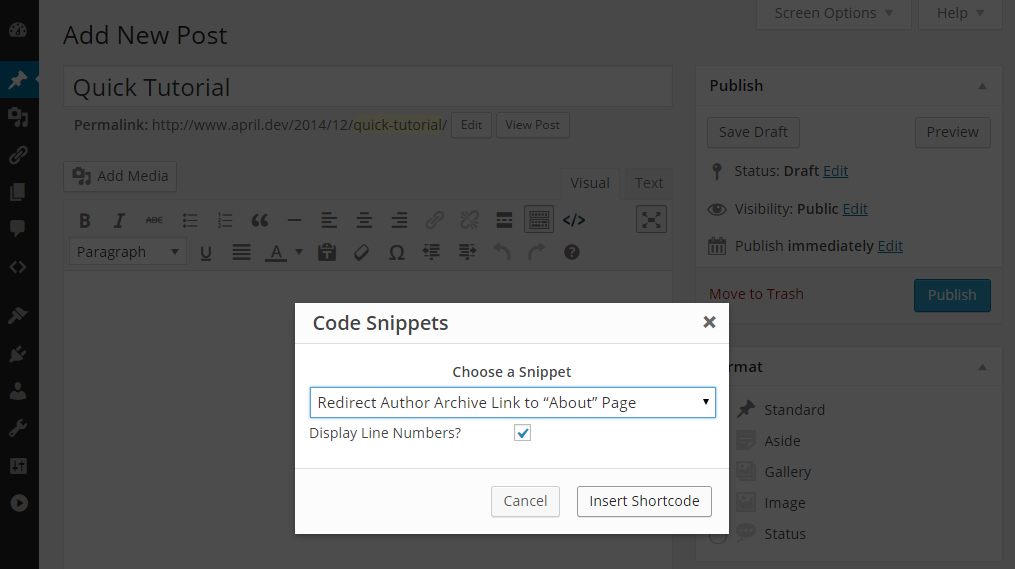Expand Screen Options panel

tap(834, 14)
